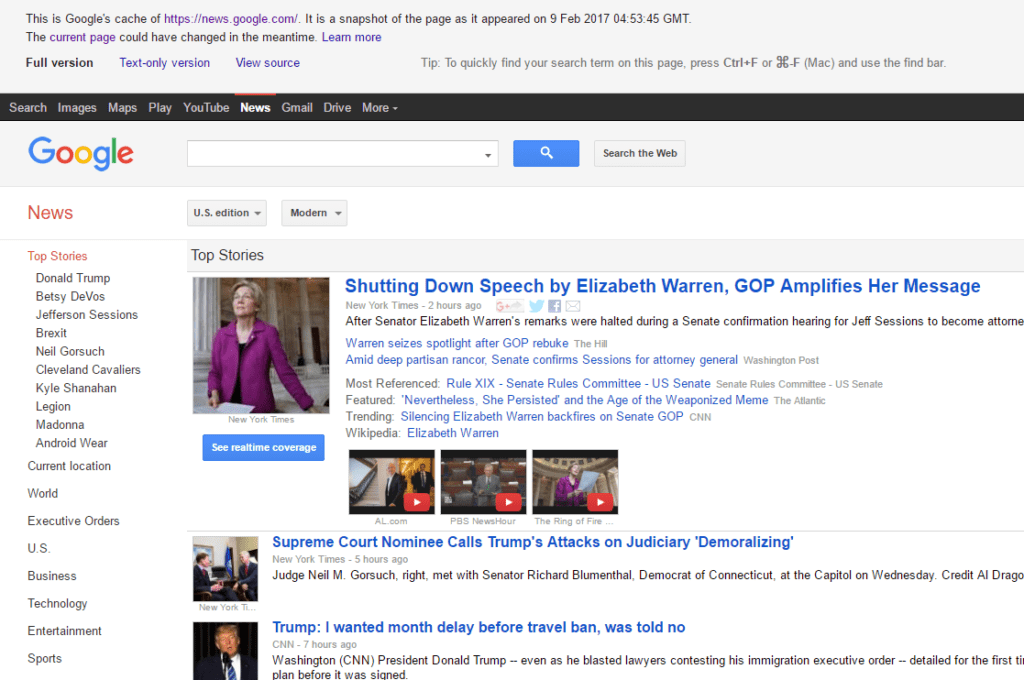Go to Search in the top bar
This screenshot has height=680, width=1024.
(x=28, y=108)
